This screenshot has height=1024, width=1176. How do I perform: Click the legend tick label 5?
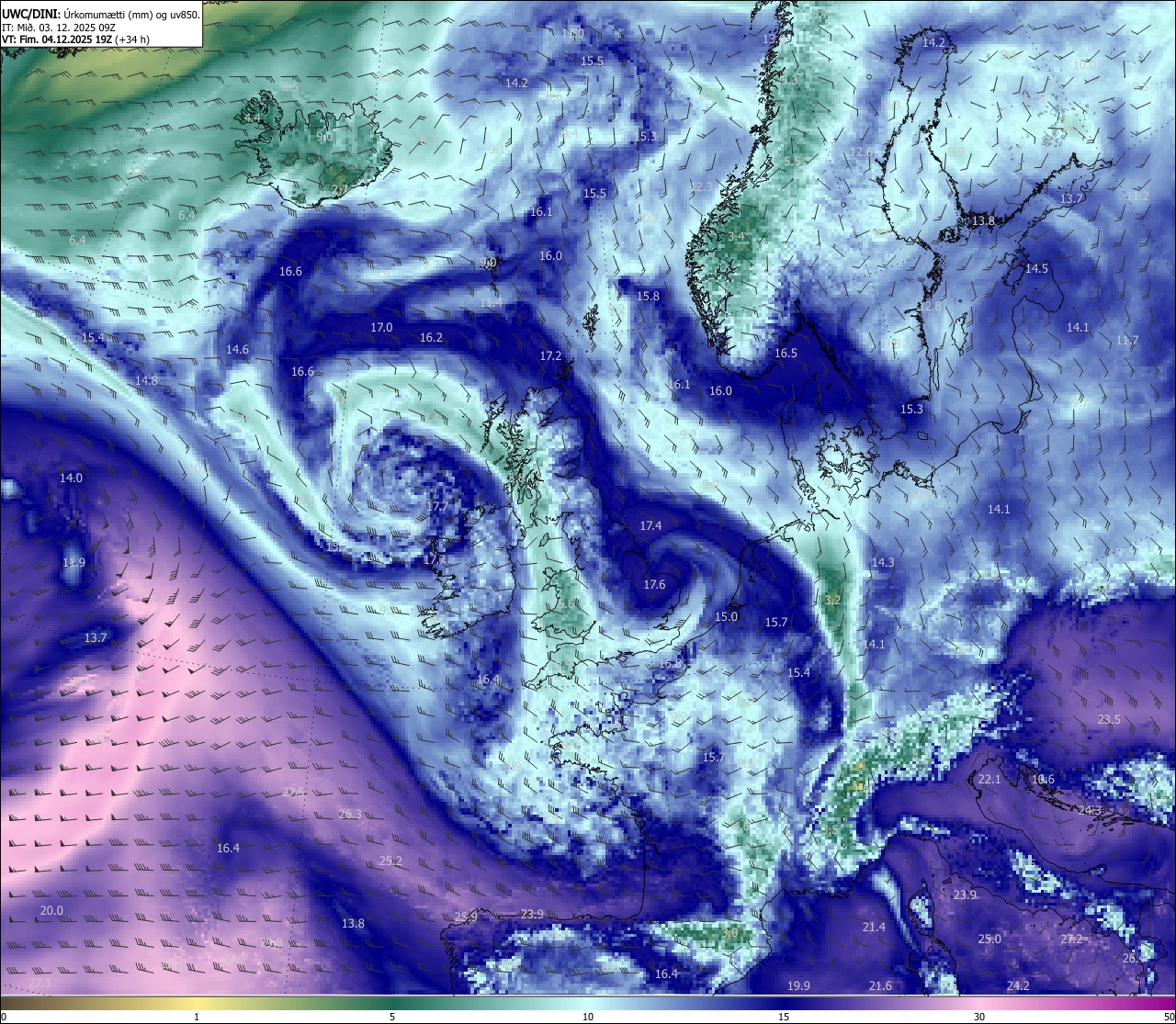click(392, 1017)
